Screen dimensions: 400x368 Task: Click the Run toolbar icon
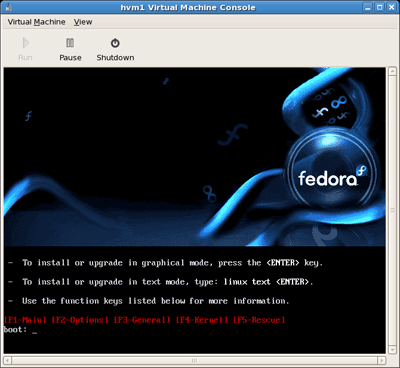pyautogui.click(x=25, y=43)
